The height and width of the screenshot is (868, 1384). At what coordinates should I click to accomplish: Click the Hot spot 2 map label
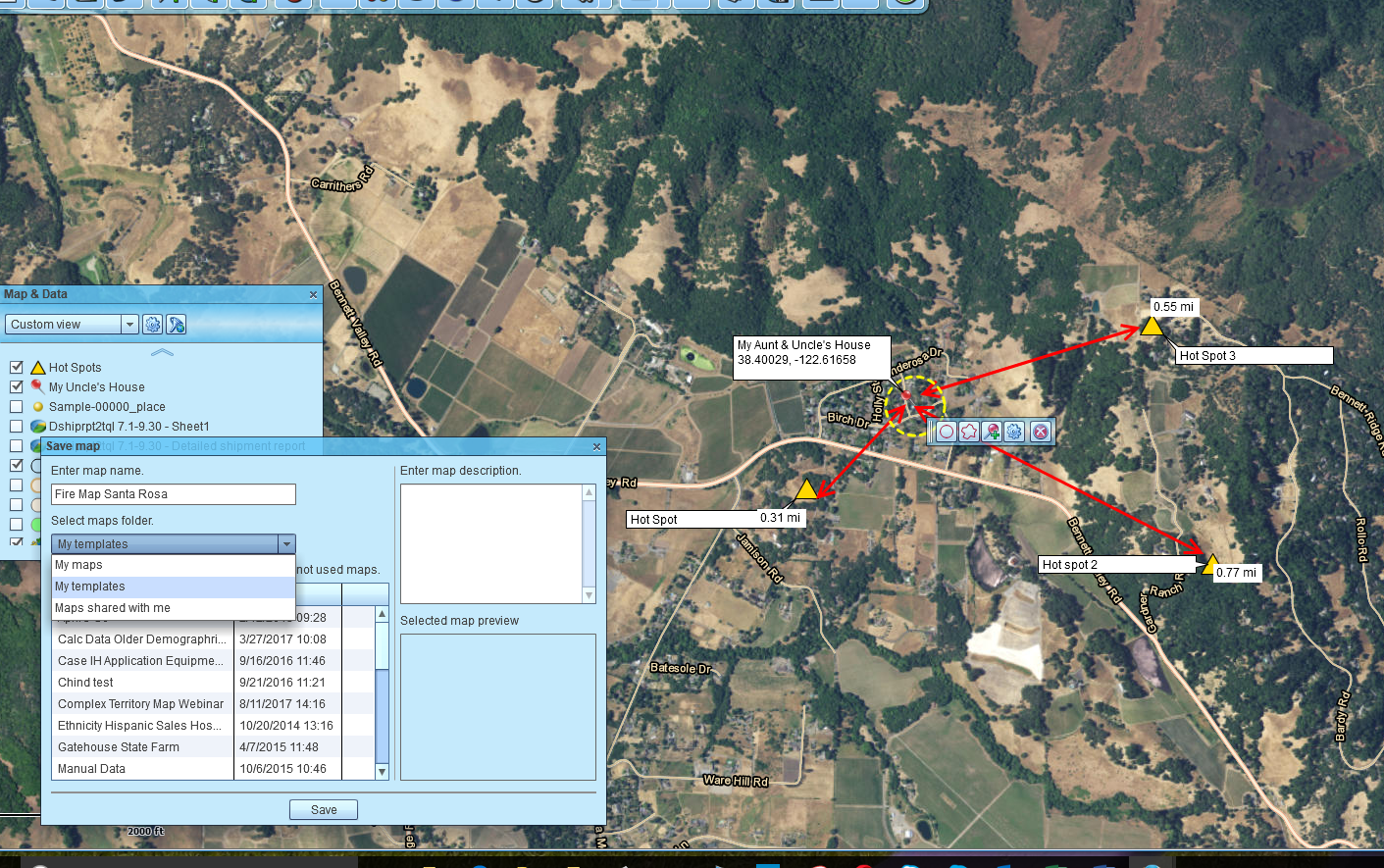pyautogui.click(x=1118, y=565)
